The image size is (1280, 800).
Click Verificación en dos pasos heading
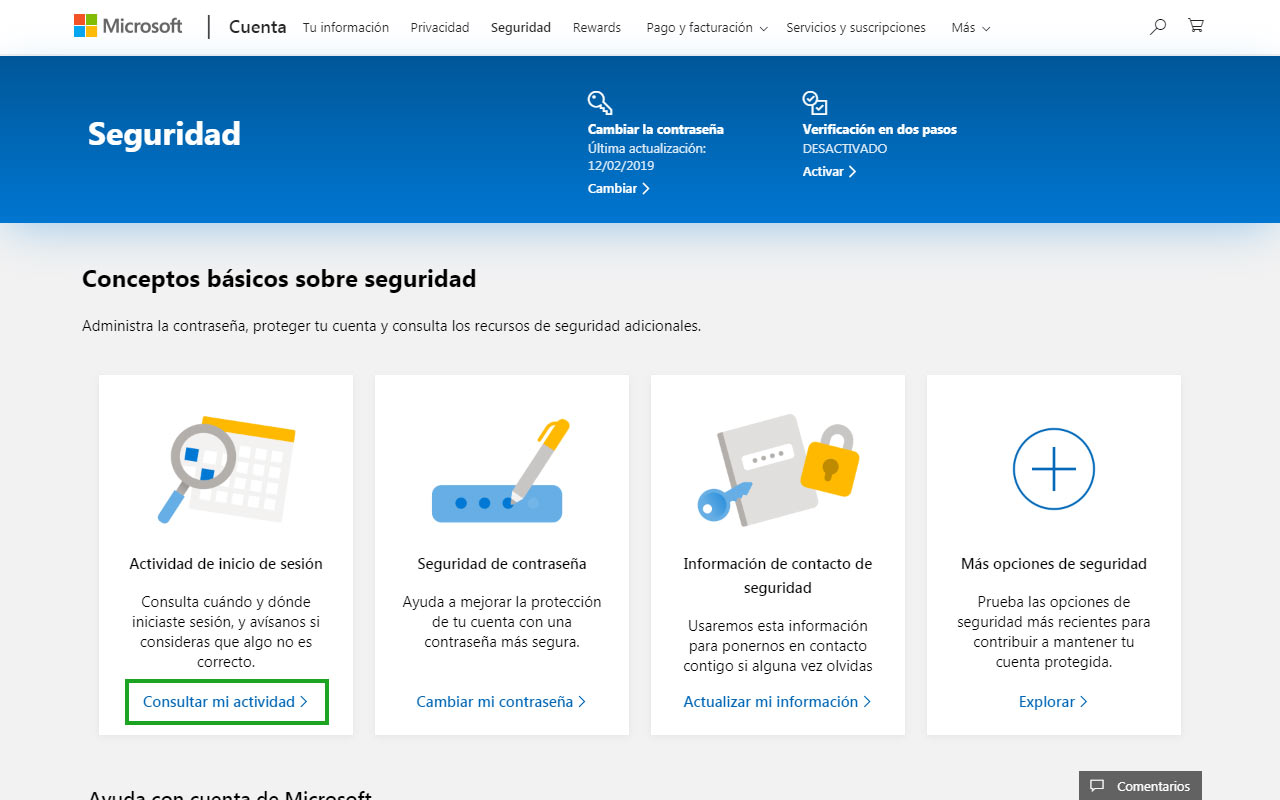click(x=879, y=129)
